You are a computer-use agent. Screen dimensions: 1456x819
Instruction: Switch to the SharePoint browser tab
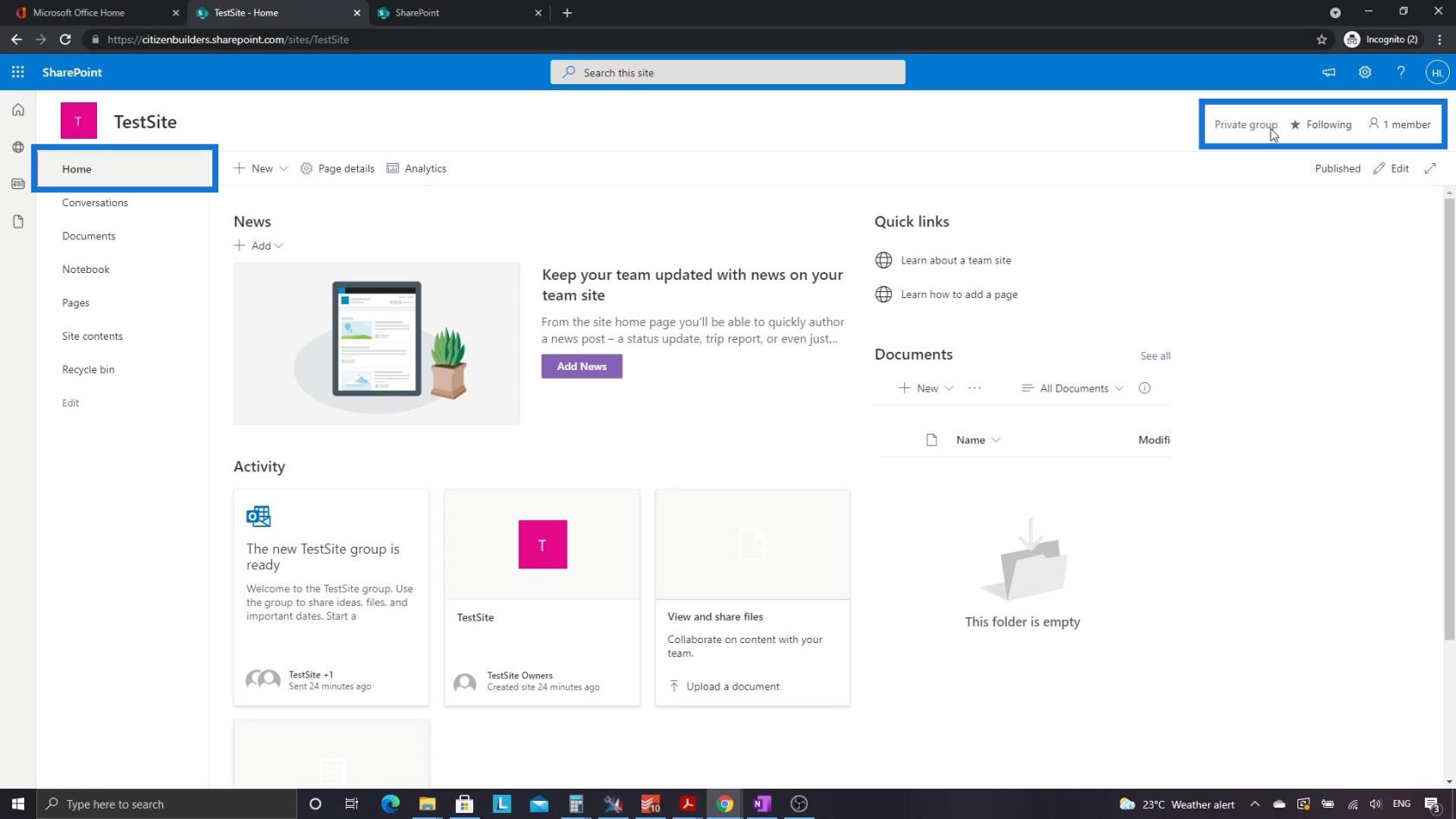tap(459, 13)
